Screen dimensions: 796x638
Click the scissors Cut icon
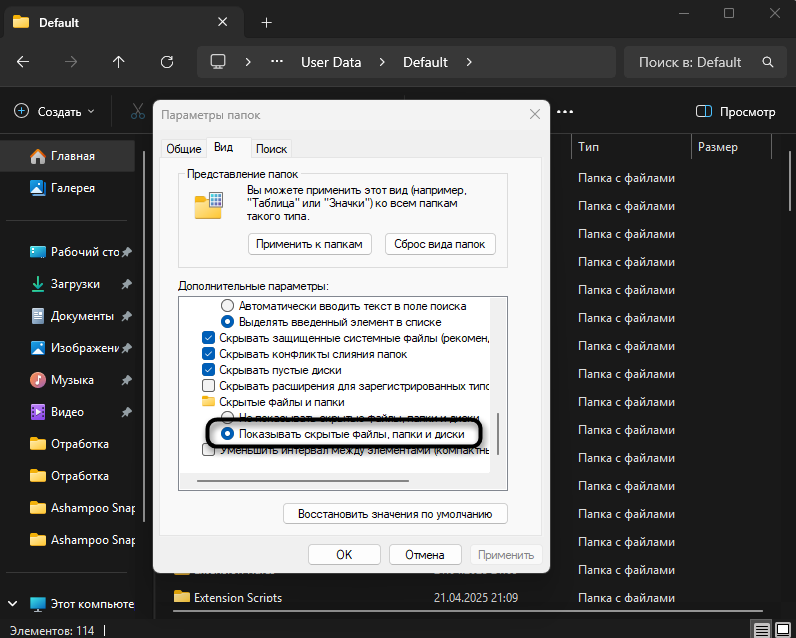click(138, 112)
